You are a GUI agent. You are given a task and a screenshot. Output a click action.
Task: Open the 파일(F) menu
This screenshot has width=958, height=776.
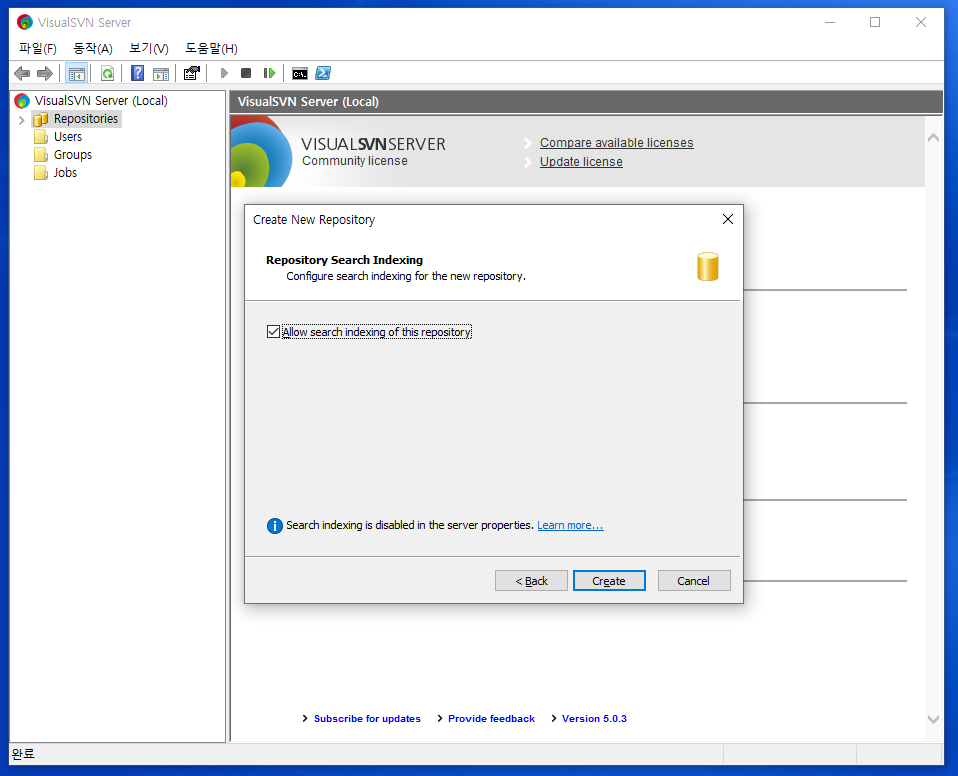coord(38,48)
